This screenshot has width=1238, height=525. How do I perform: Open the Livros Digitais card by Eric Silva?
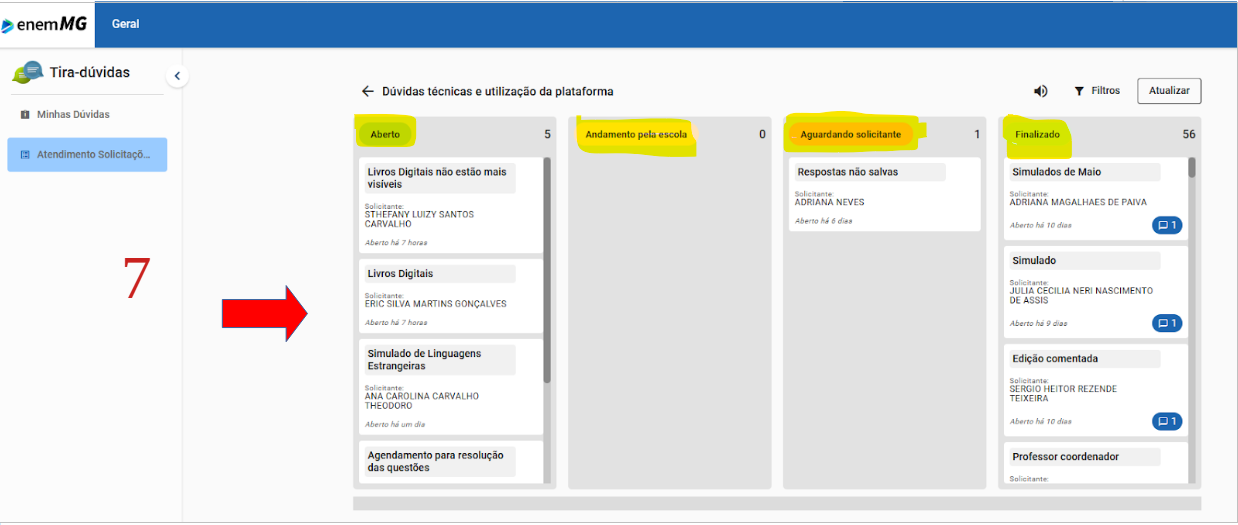click(x=451, y=296)
